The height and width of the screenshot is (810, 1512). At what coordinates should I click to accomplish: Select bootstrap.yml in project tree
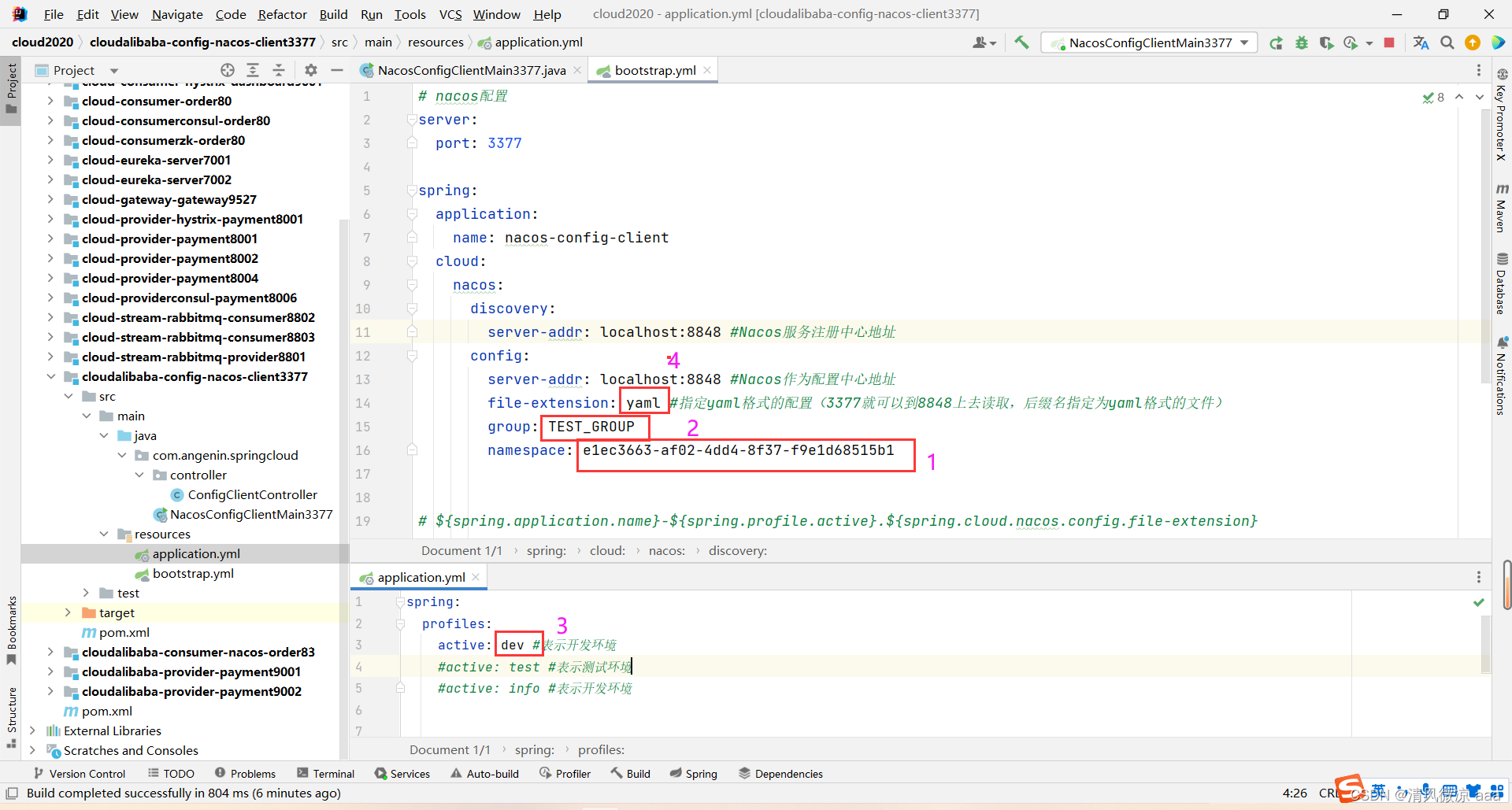pyautogui.click(x=193, y=573)
